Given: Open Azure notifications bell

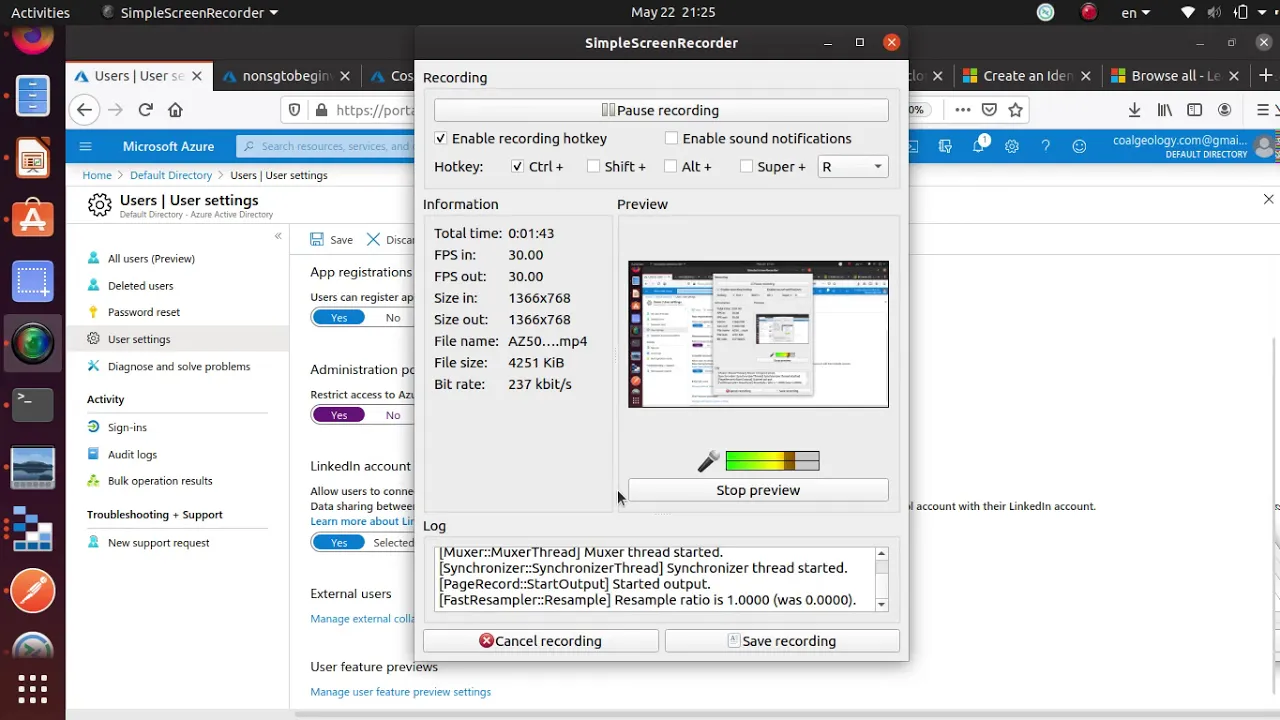Looking at the screenshot, I should pos(979,146).
